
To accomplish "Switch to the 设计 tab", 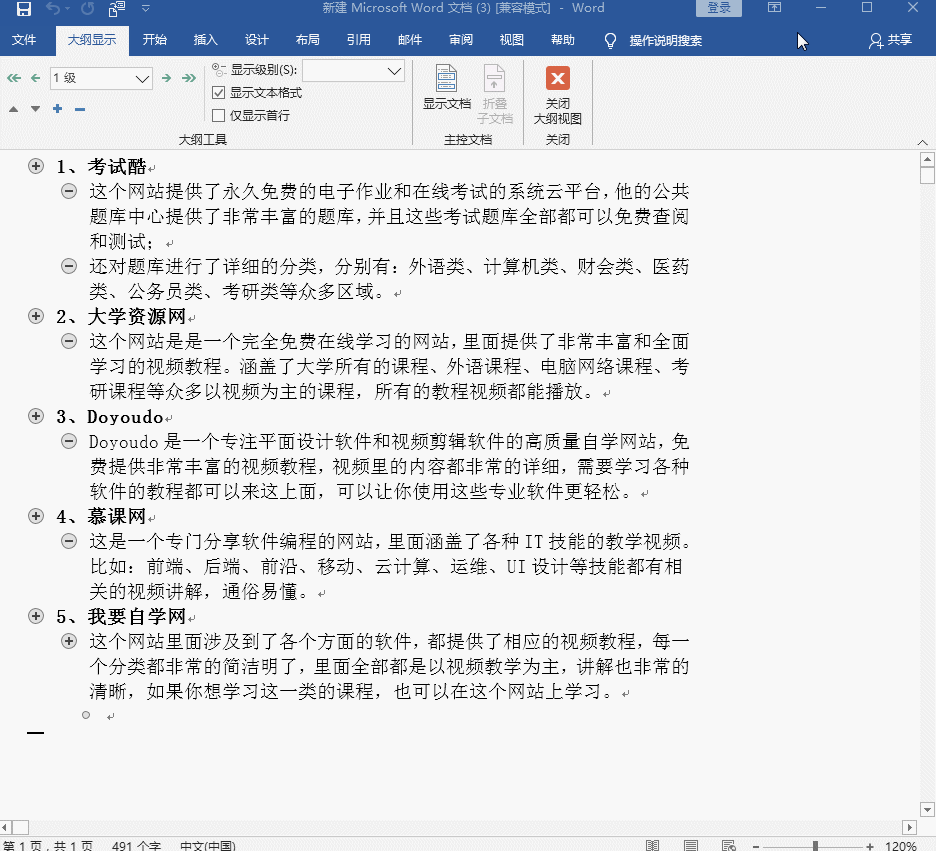I will tap(257, 40).
